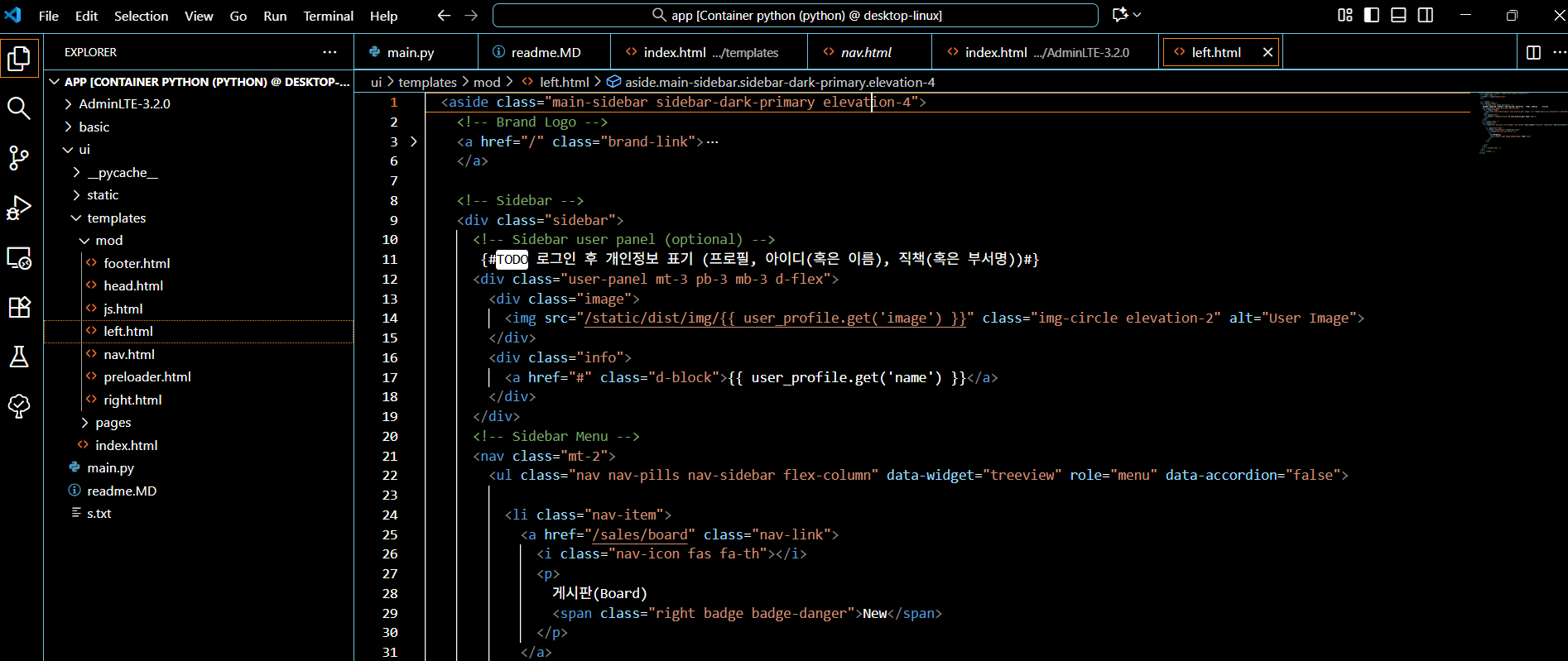
Task: Click line number 22 in the gutter
Action: pyautogui.click(x=390, y=475)
